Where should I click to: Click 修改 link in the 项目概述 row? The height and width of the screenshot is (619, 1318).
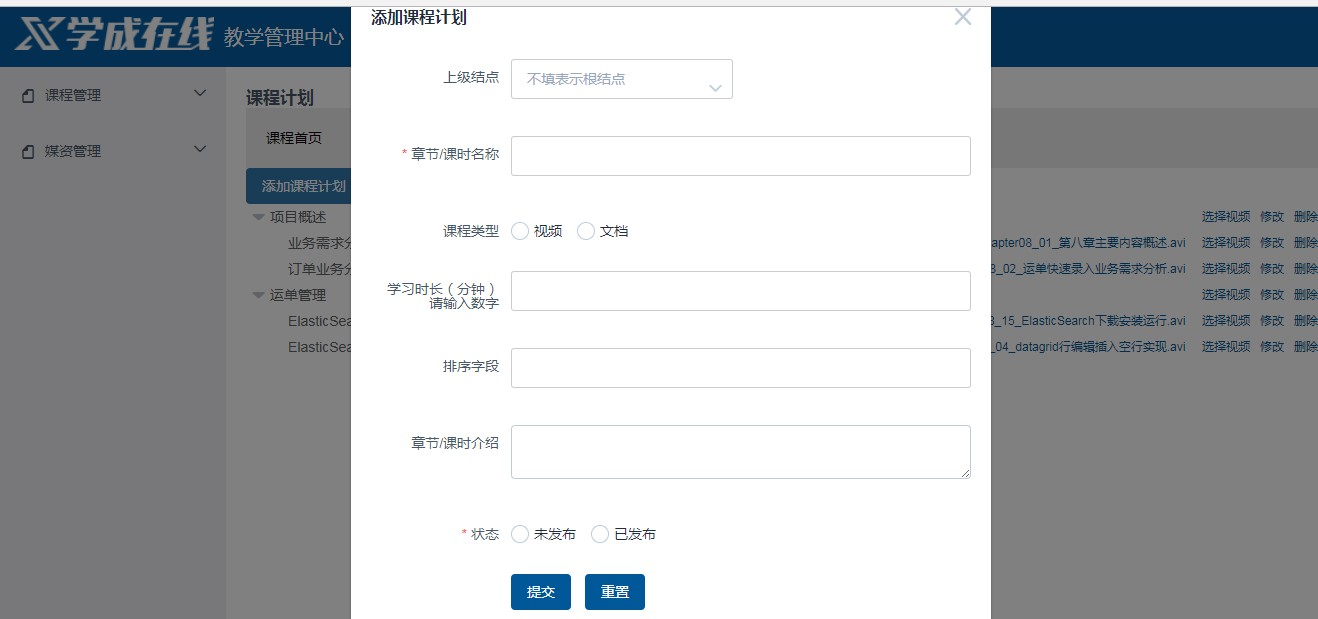coord(1271,216)
